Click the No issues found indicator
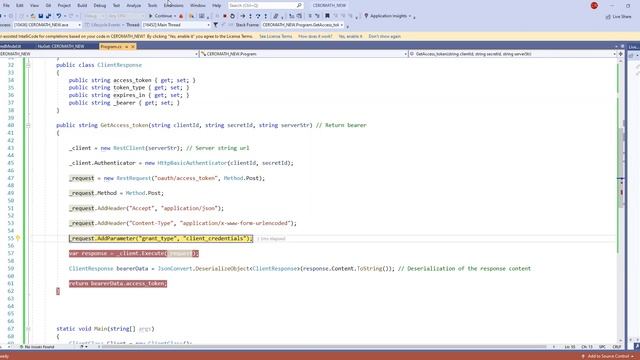This screenshot has width=640, height=360. [x=38, y=347]
